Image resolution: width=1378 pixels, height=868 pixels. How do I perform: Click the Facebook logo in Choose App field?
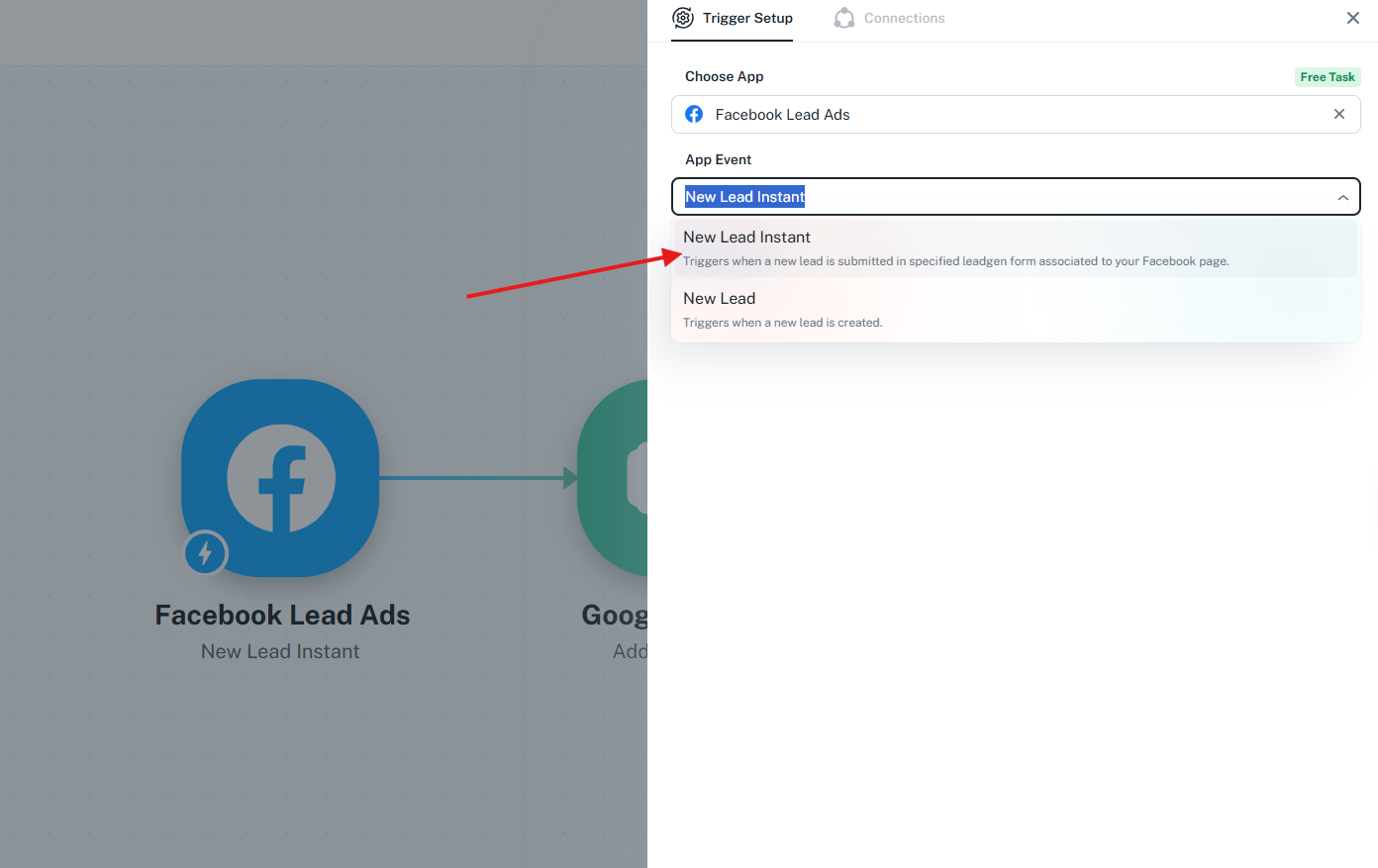pyautogui.click(x=695, y=115)
